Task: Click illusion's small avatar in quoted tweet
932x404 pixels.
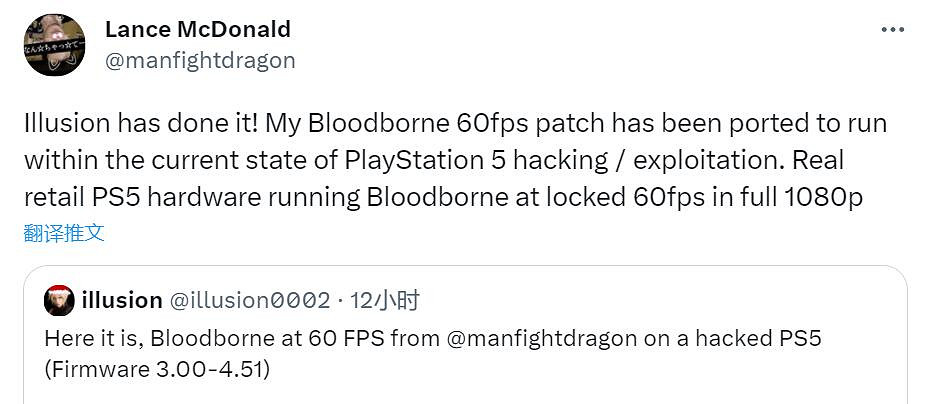Action: tap(59, 299)
